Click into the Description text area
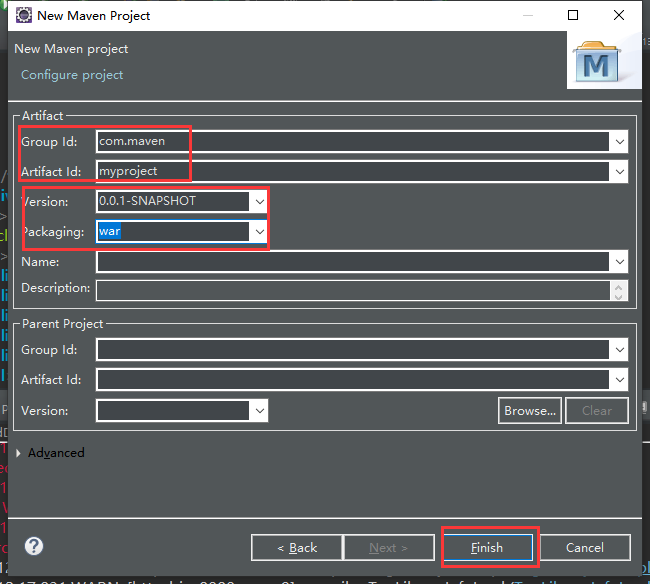The image size is (650, 584). 353,291
